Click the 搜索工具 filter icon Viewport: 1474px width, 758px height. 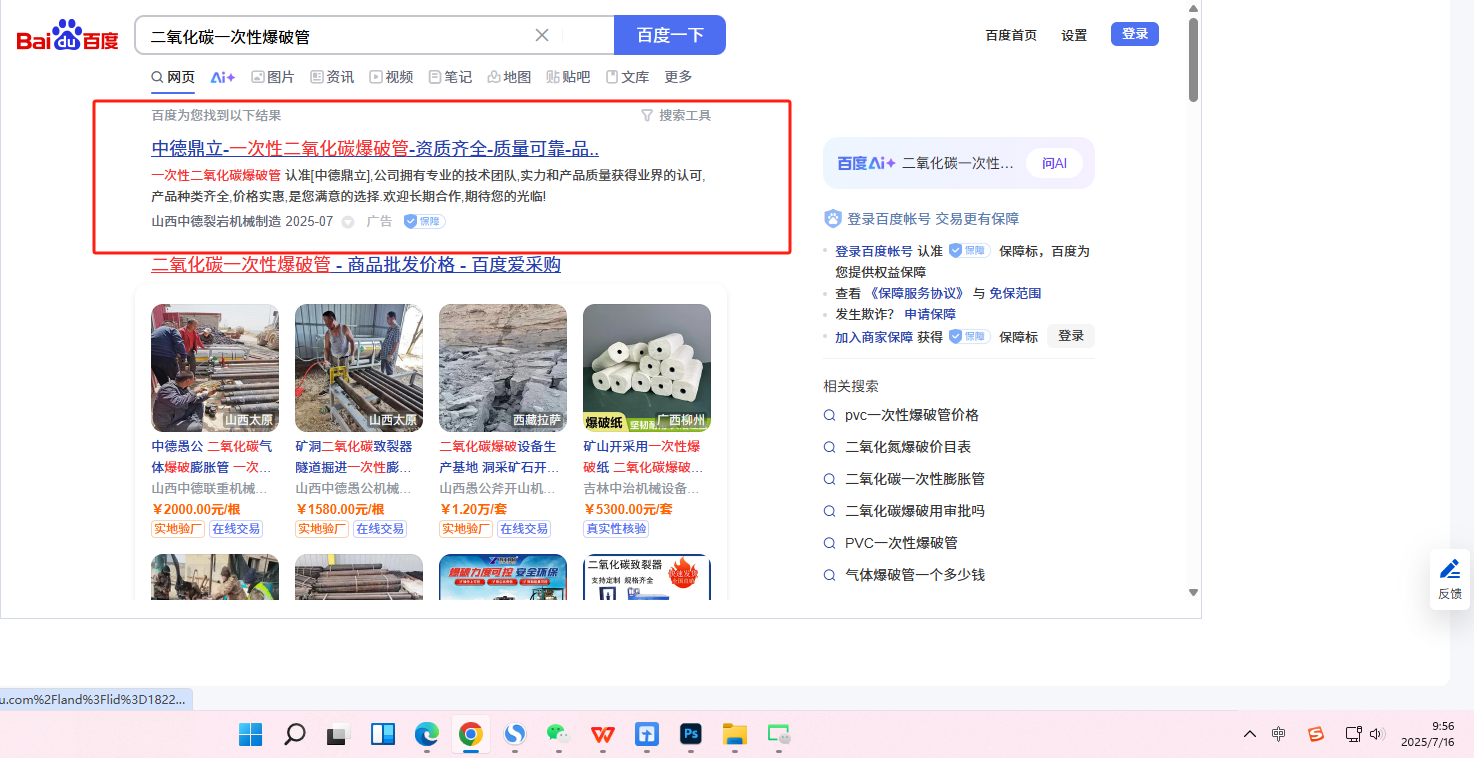tap(646, 115)
